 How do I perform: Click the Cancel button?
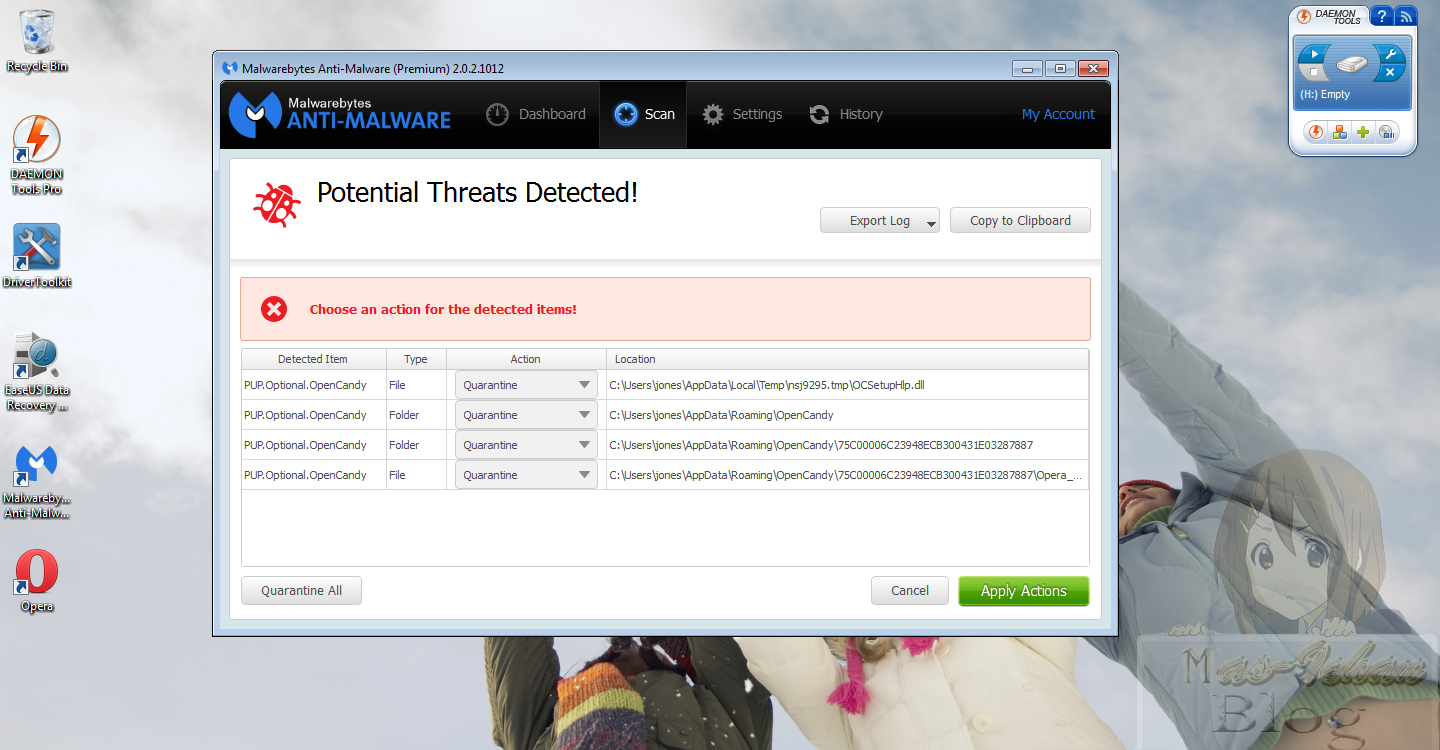click(x=910, y=591)
